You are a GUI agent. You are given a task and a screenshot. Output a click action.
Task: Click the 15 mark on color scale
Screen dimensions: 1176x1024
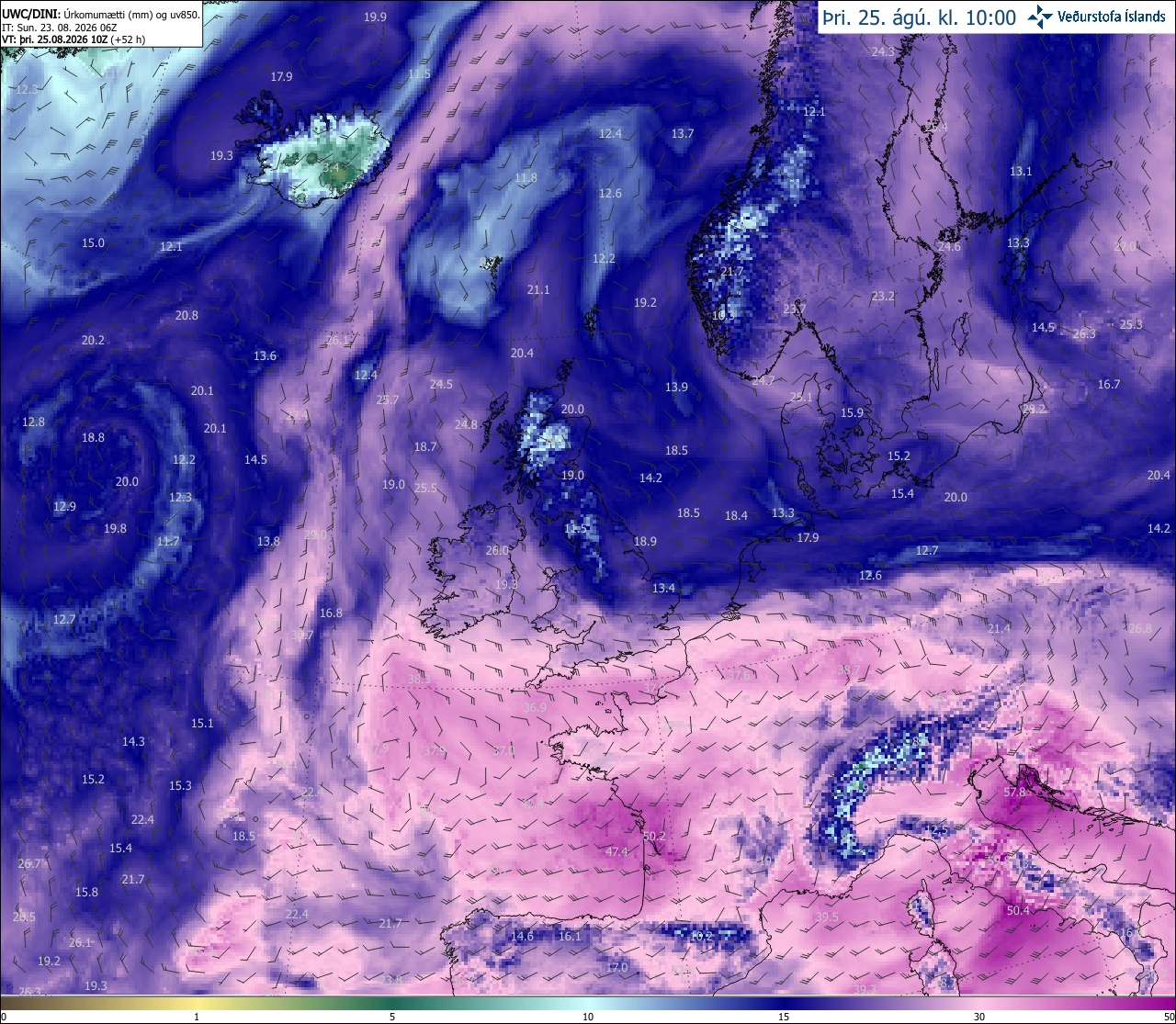[x=784, y=1017]
